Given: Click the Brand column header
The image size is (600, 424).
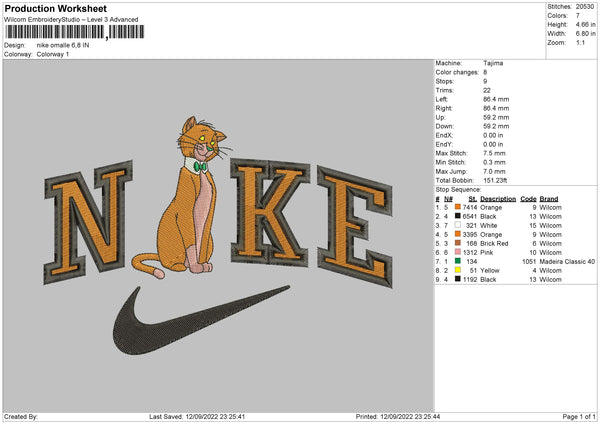Looking at the screenshot, I should pos(549,199).
